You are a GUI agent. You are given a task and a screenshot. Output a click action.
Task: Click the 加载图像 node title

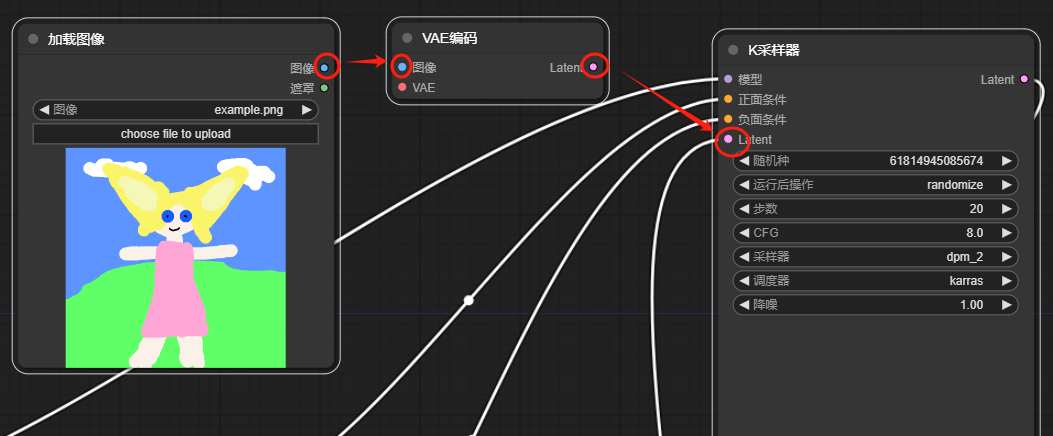76,39
